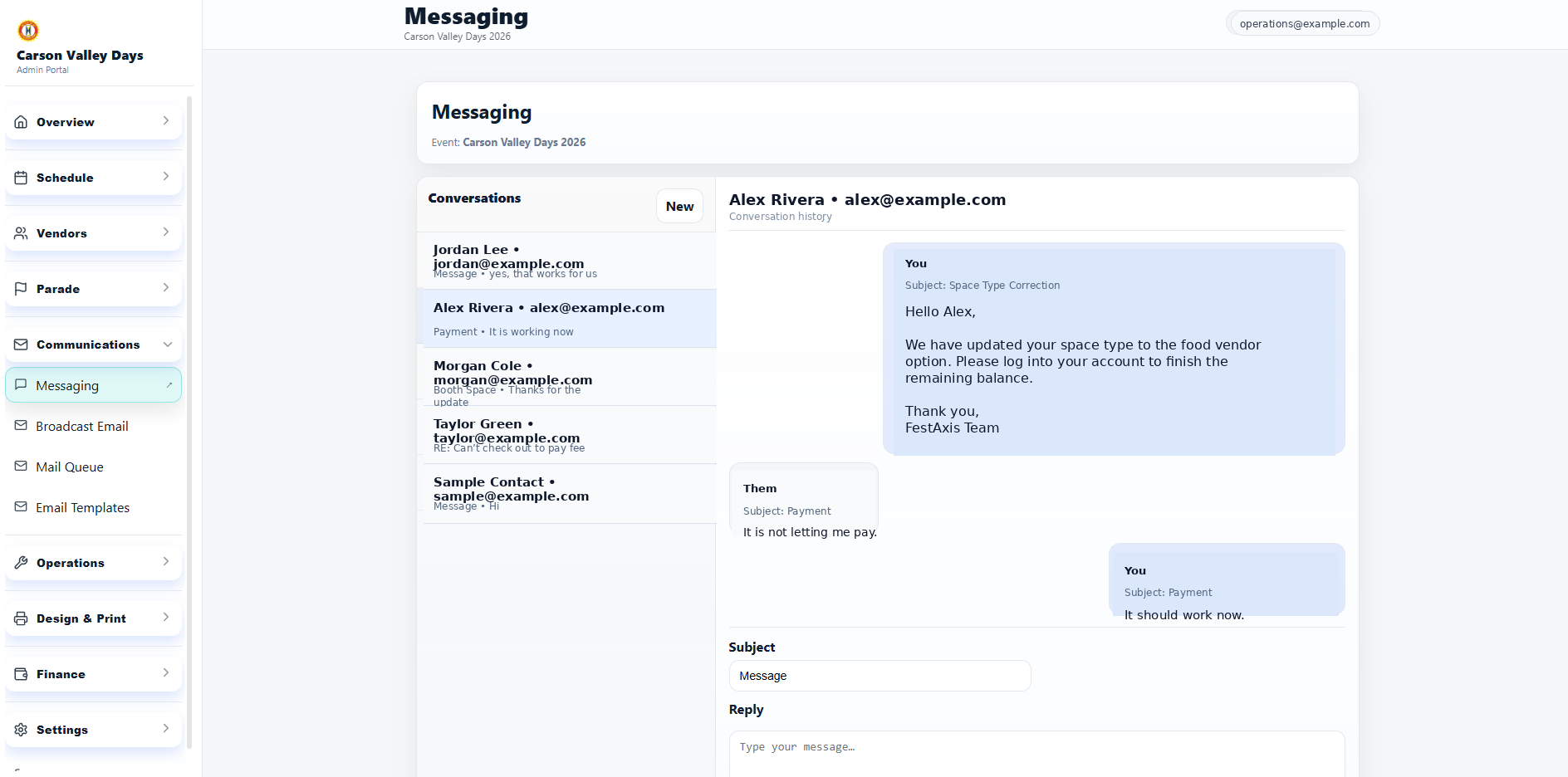The height and width of the screenshot is (777, 1568).
Task: Expand the Vendors section chevron
Action: (x=166, y=232)
